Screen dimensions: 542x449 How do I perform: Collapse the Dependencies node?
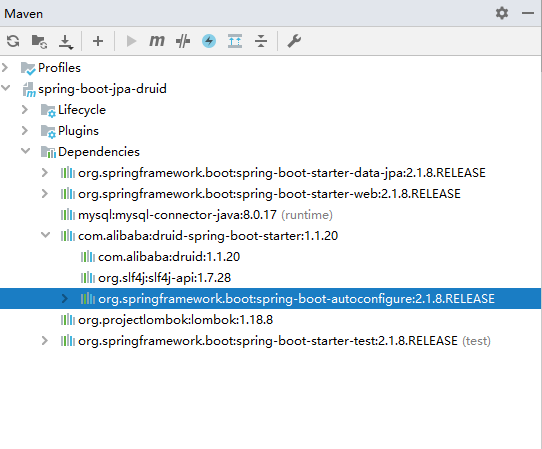(26, 151)
